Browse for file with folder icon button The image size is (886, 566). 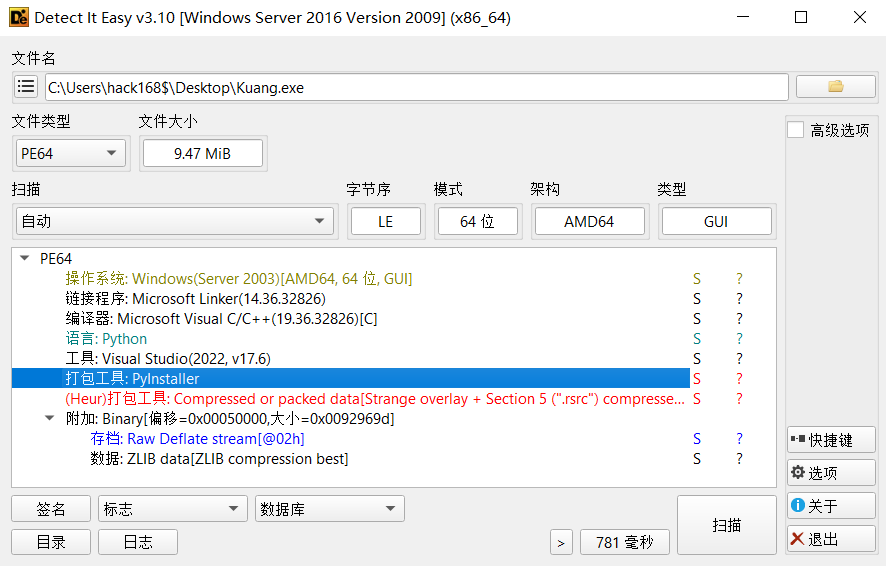click(x=836, y=87)
